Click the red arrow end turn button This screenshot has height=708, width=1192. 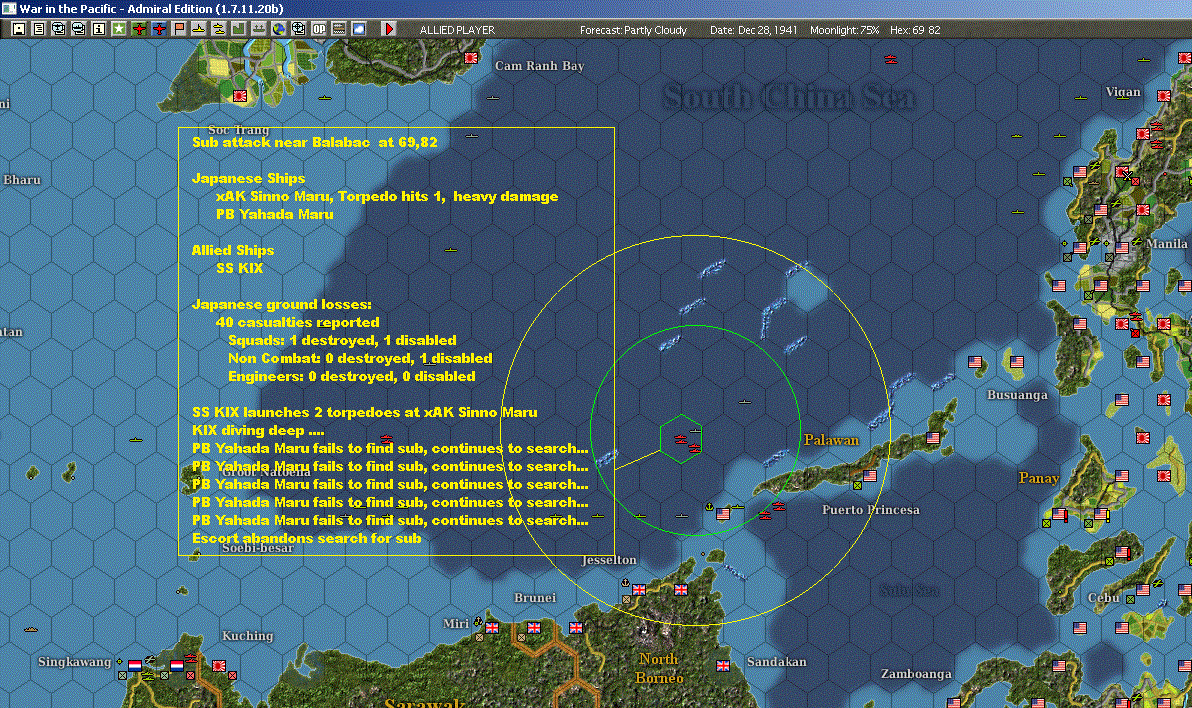(388, 29)
